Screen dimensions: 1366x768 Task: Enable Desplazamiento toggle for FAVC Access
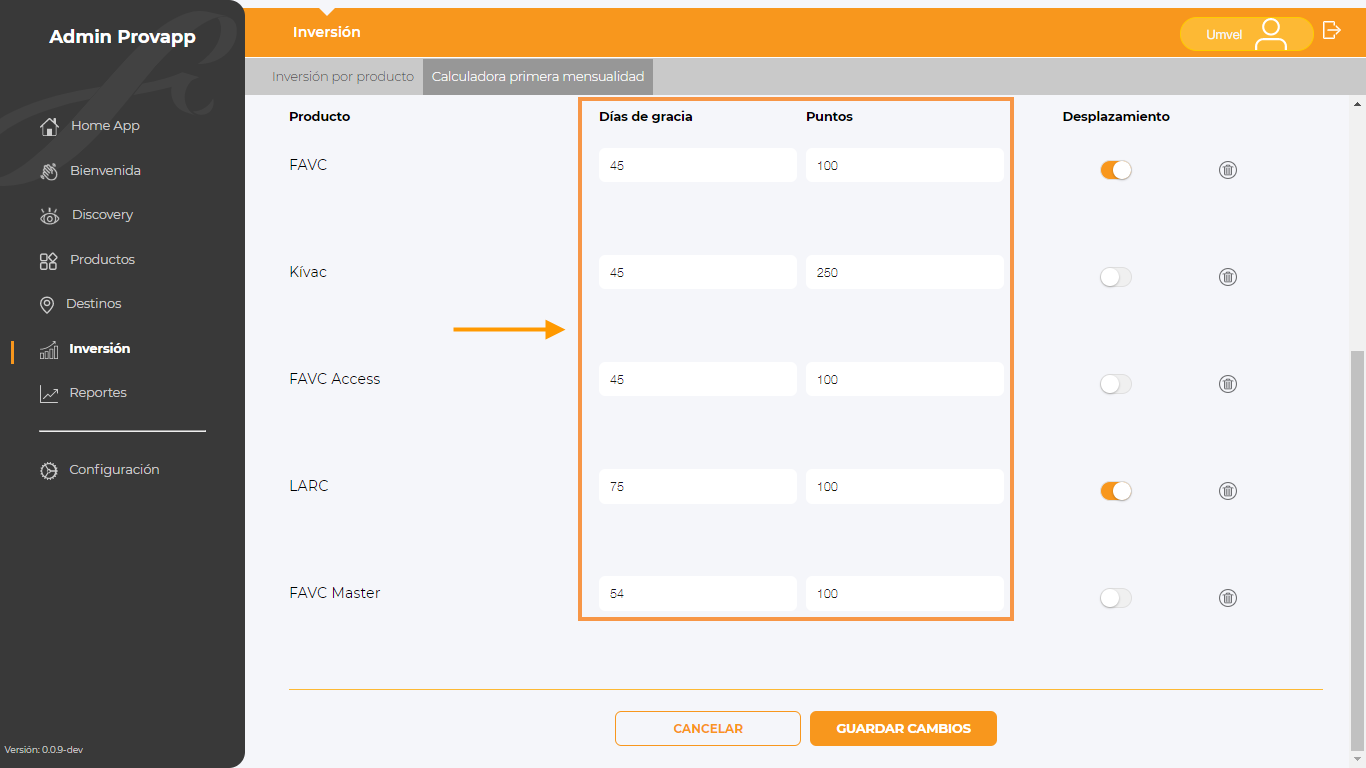click(x=1116, y=384)
